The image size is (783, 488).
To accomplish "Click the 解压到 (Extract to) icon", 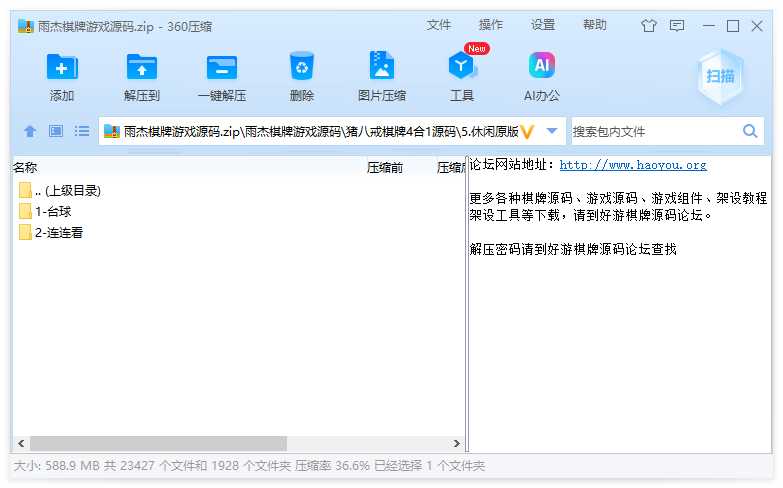I will [x=142, y=66].
